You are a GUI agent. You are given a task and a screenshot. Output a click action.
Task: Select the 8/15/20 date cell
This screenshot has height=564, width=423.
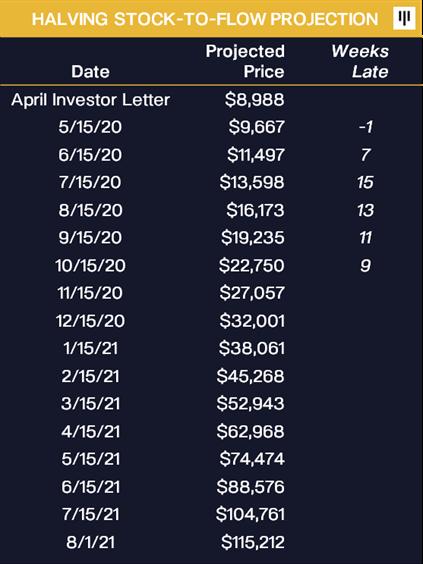[90, 210]
